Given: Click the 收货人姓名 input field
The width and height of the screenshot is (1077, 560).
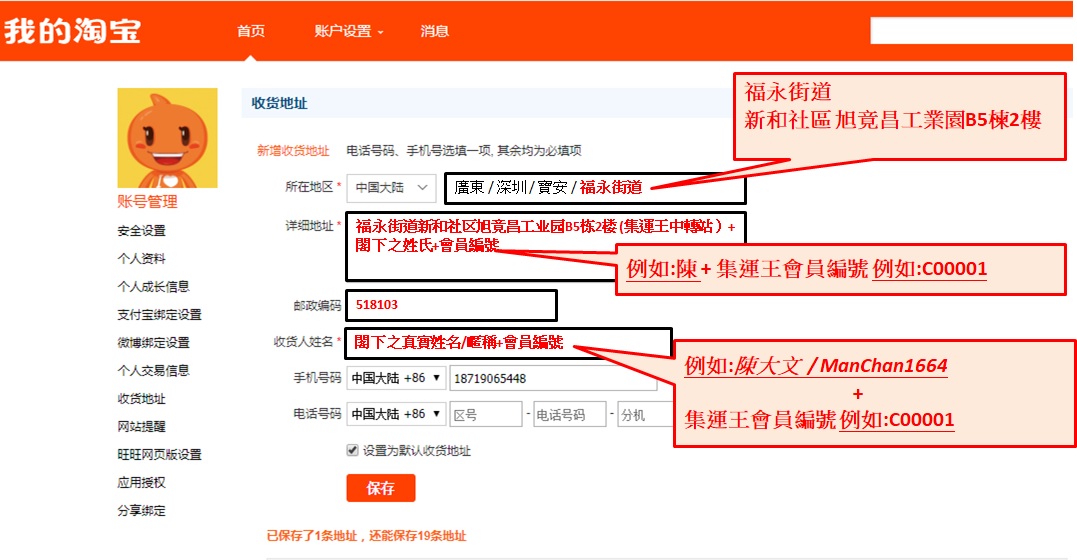Looking at the screenshot, I should tap(508, 343).
